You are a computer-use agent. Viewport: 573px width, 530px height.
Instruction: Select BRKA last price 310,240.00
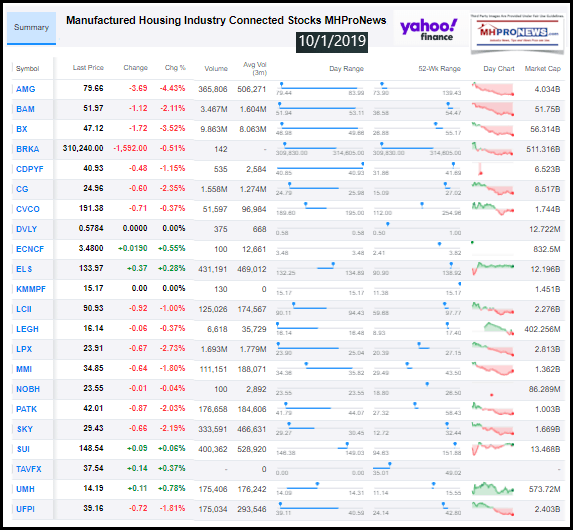pos(83,148)
